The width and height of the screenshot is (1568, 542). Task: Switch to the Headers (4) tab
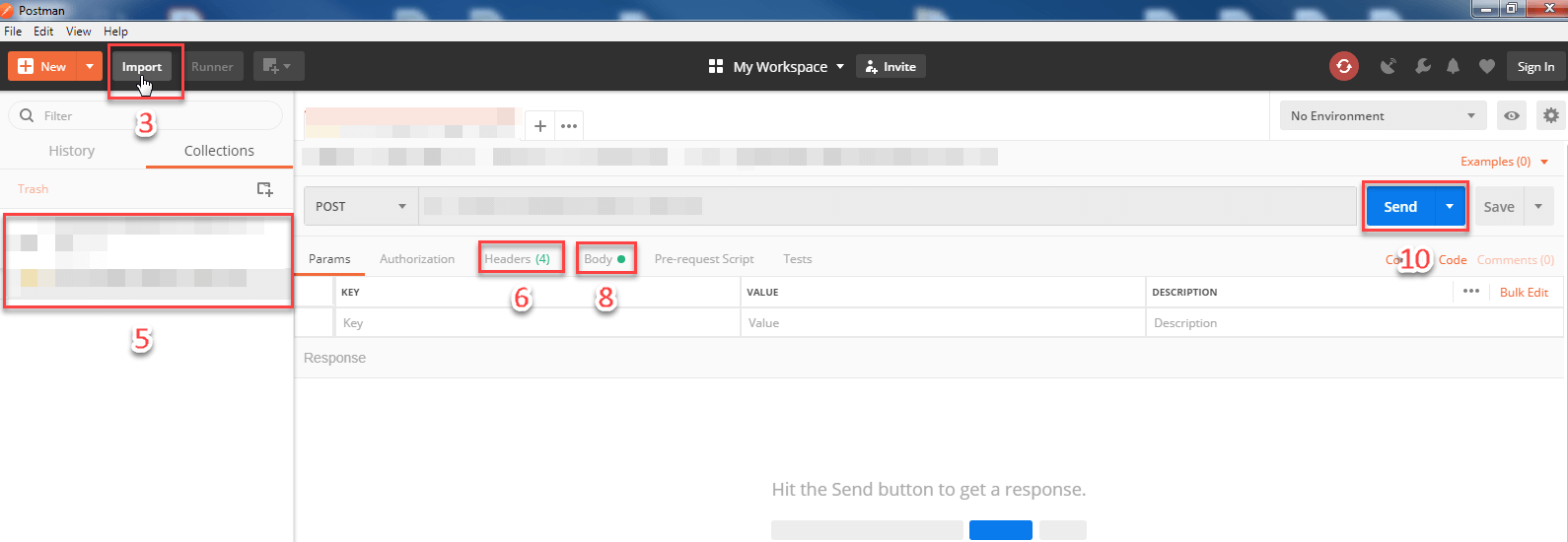[518, 258]
